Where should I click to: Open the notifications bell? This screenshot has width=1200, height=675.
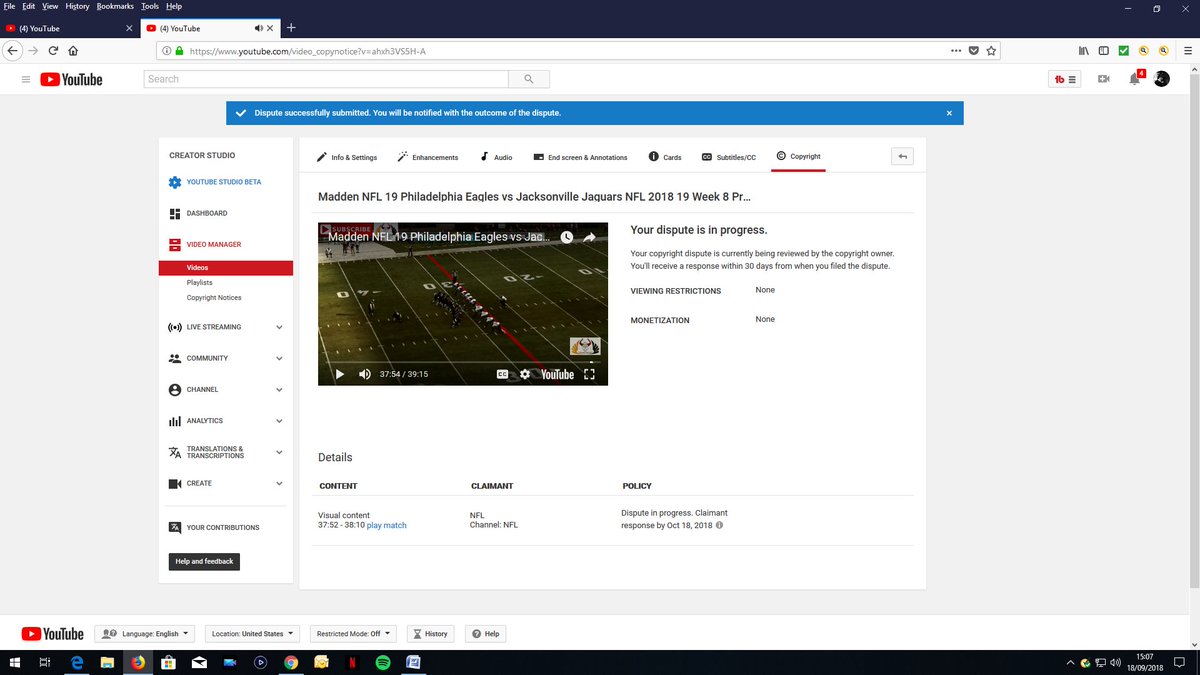pyautogui.click(x=1134, y=79)
